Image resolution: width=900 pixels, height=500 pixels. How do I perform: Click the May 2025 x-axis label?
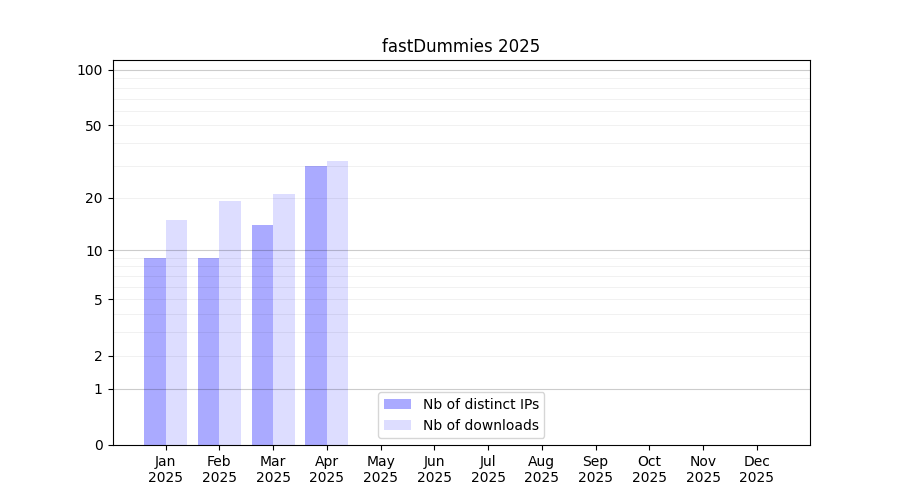pos(381,469)
